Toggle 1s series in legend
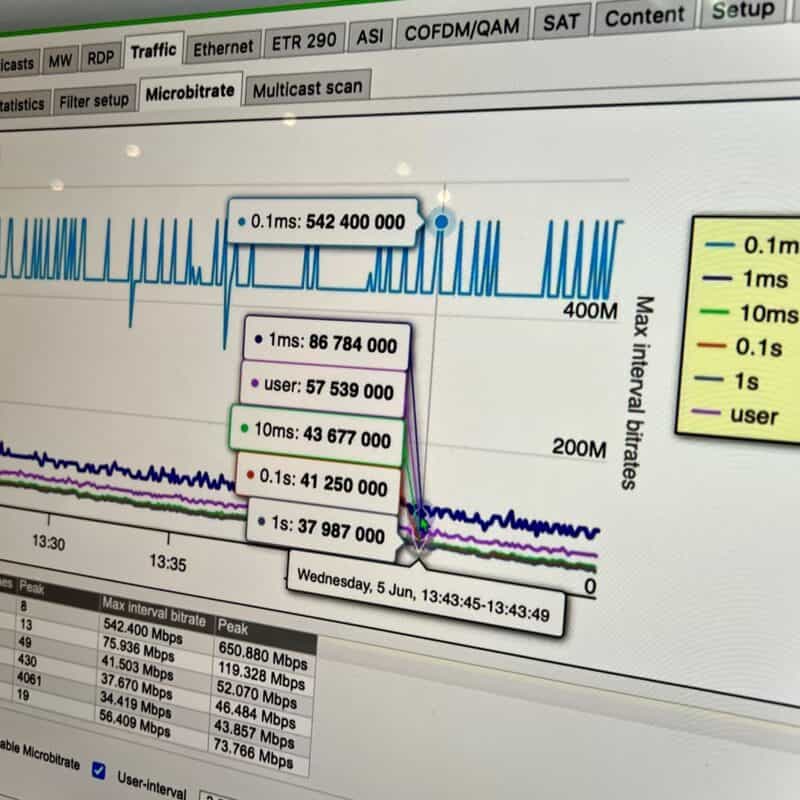The image size is (800, 800). point(727,381)
